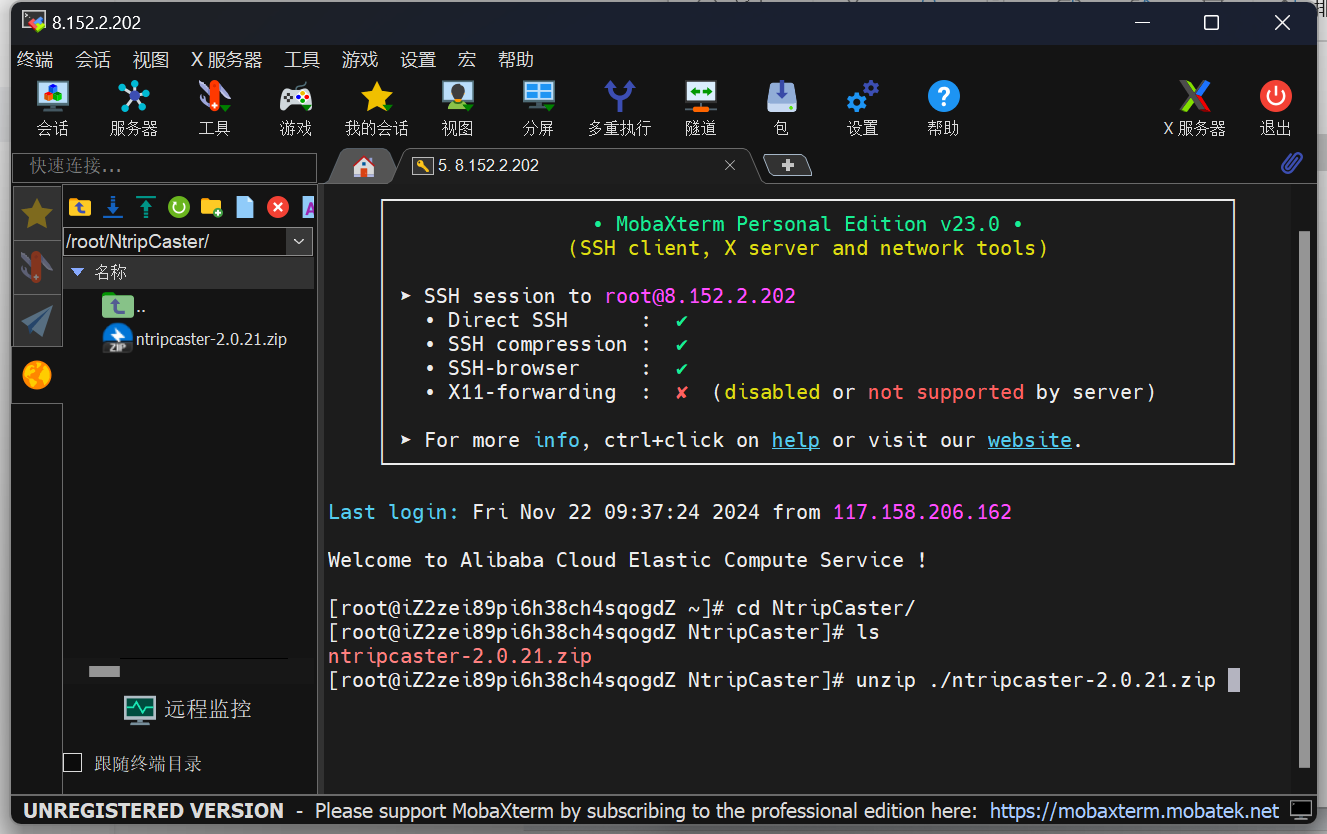The image size is (1327, 834).
Task: Open the 会话 (Session) toolbar icon
Action: pos(52,108)
